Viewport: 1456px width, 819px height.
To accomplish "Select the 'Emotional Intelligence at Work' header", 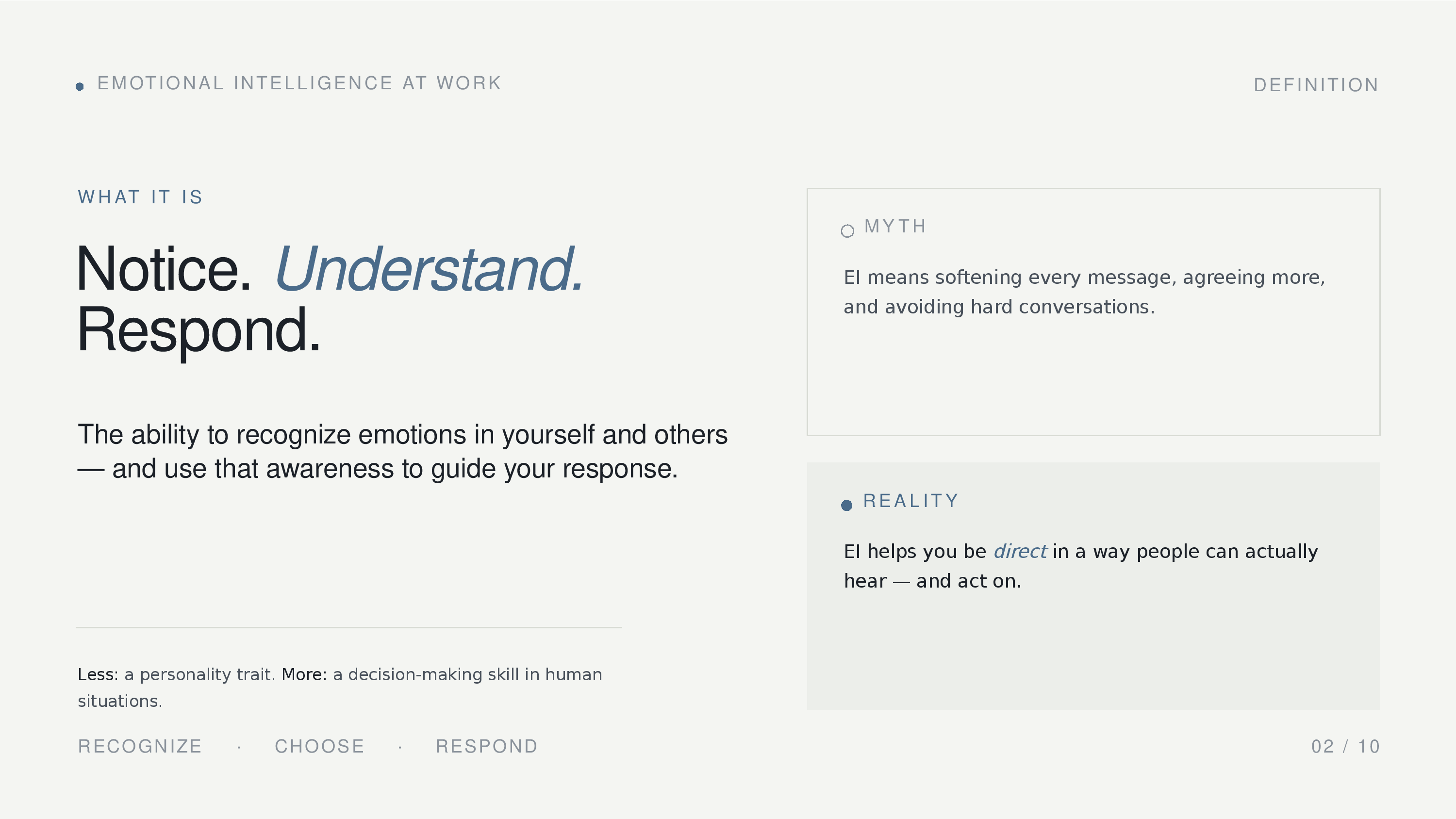I will pos(299,83).
